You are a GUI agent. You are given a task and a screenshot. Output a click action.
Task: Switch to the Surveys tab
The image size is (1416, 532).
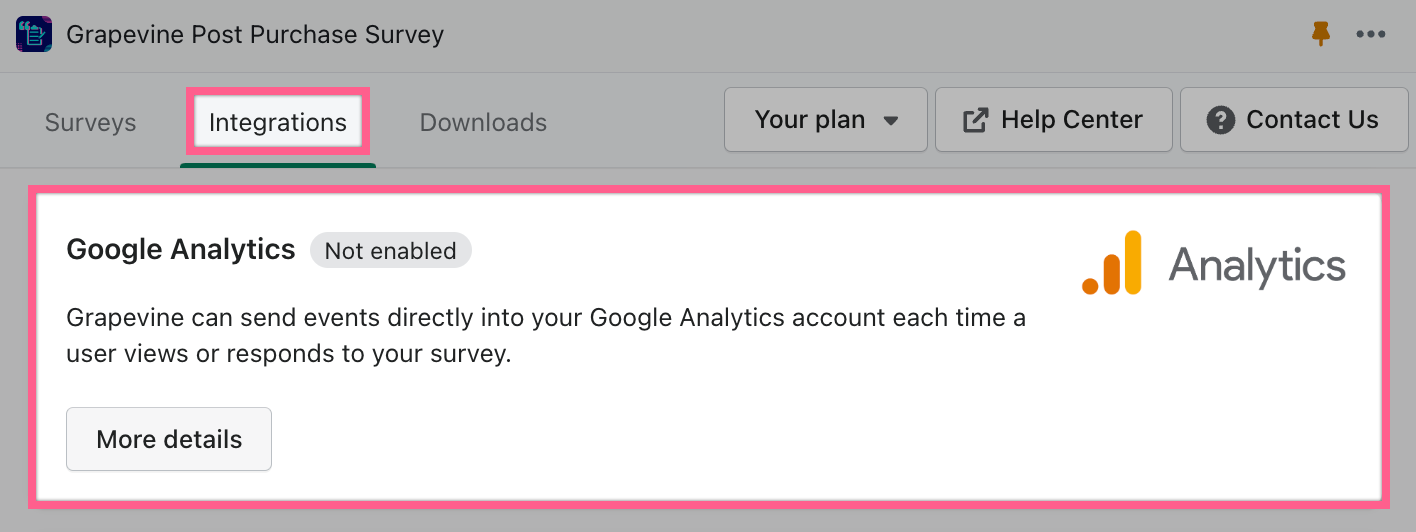(x=91, y=123)
